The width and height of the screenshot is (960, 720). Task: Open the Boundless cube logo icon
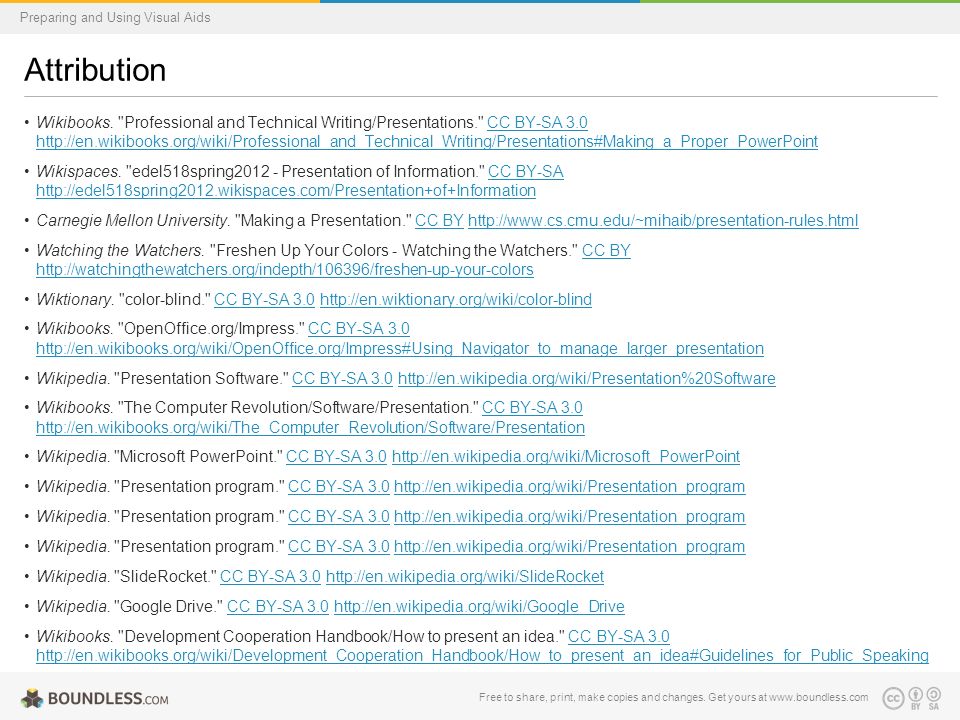(32, 699)
